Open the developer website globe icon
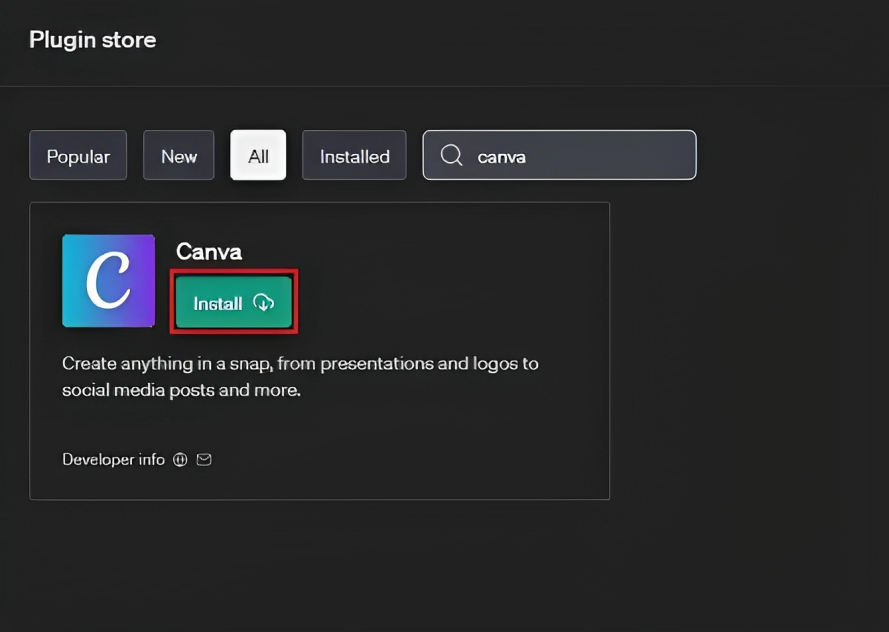The width and height of the screenshot is (889, 632). pos(180,460)
